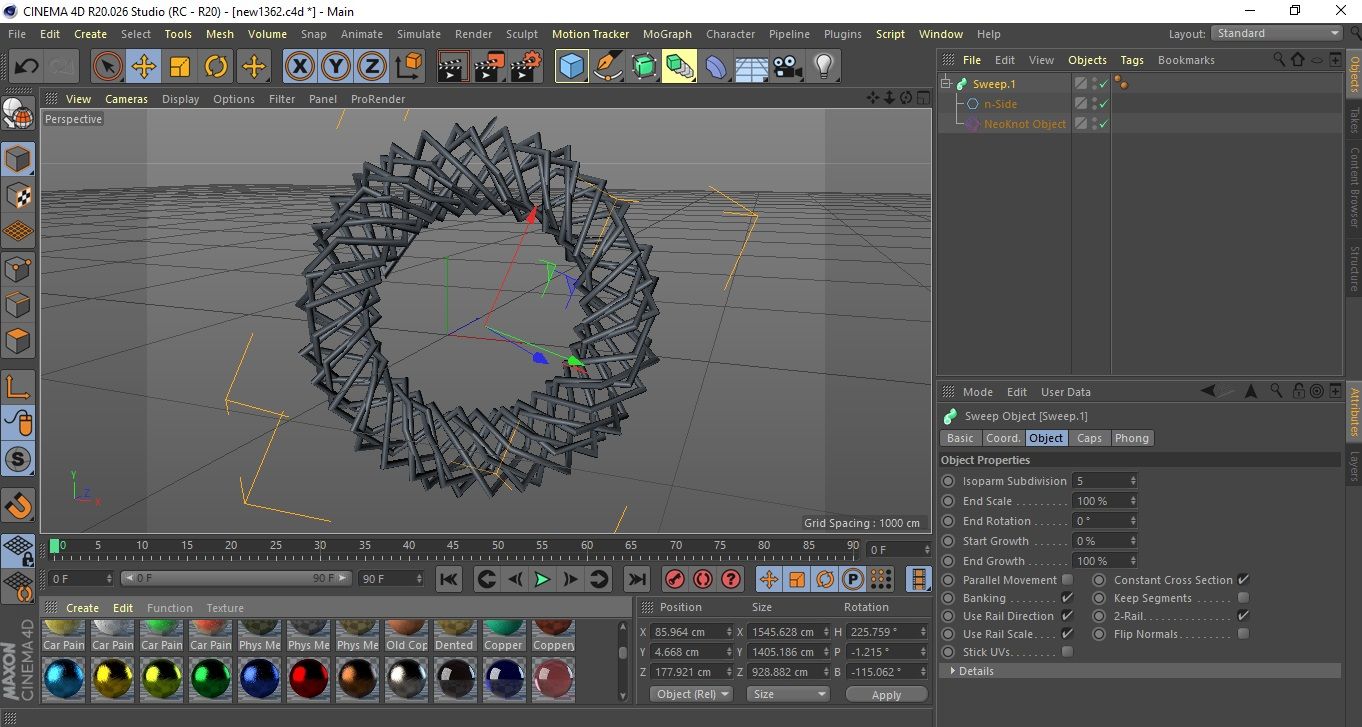This screenshot has width=1362, height=727.
Task: Collapse the Sweep.1 object tree
Action: click(946, 84)
